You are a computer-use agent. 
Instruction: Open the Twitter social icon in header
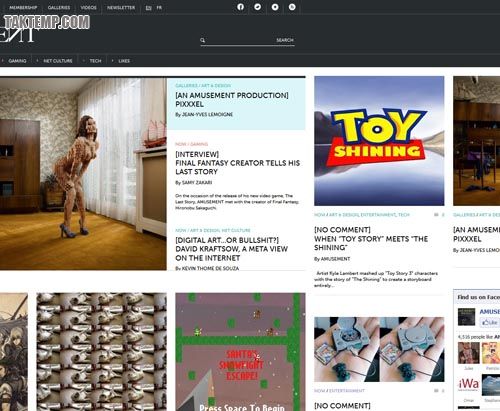(258, 7)
